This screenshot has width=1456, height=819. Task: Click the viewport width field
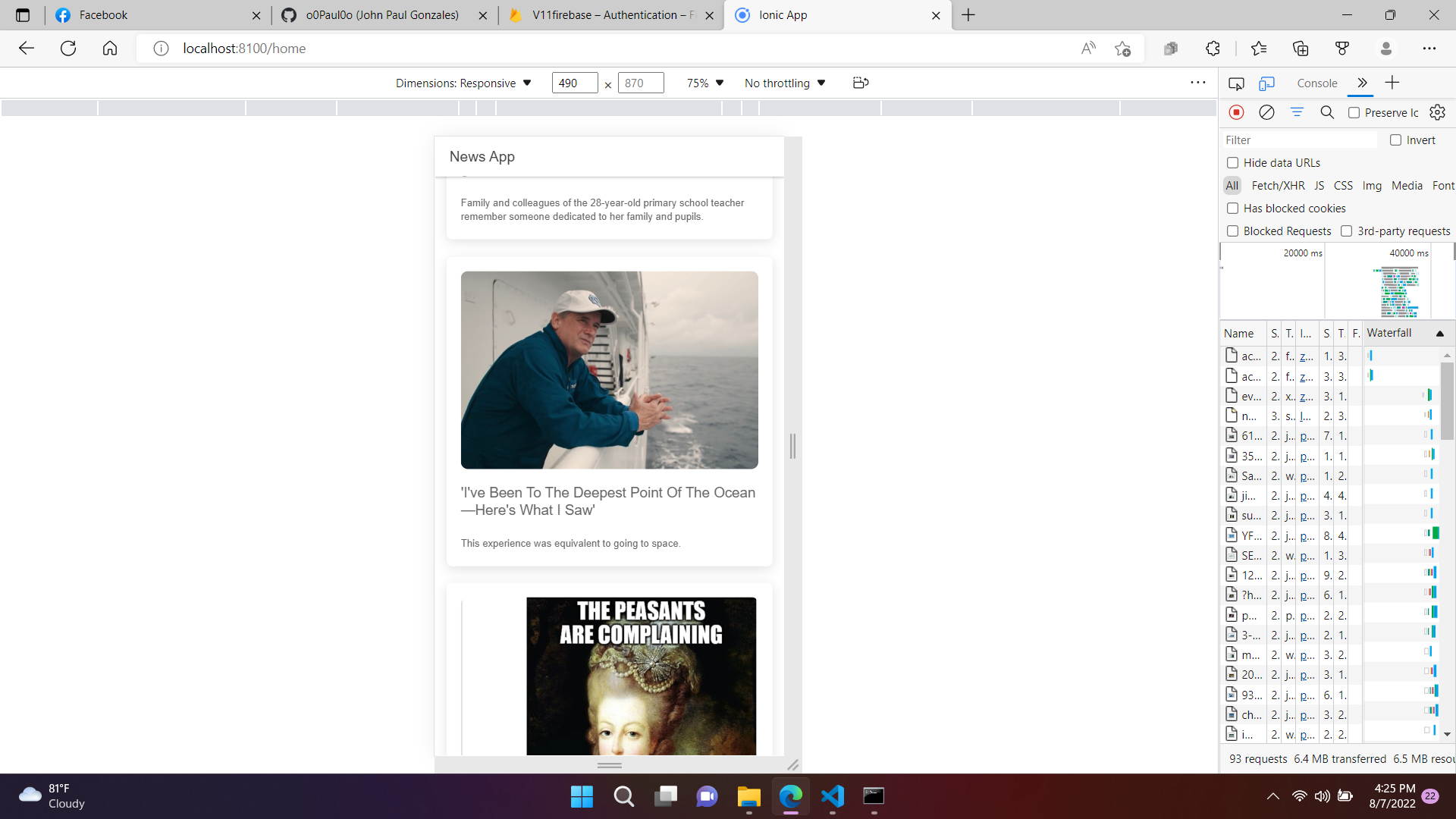(574, 83)
